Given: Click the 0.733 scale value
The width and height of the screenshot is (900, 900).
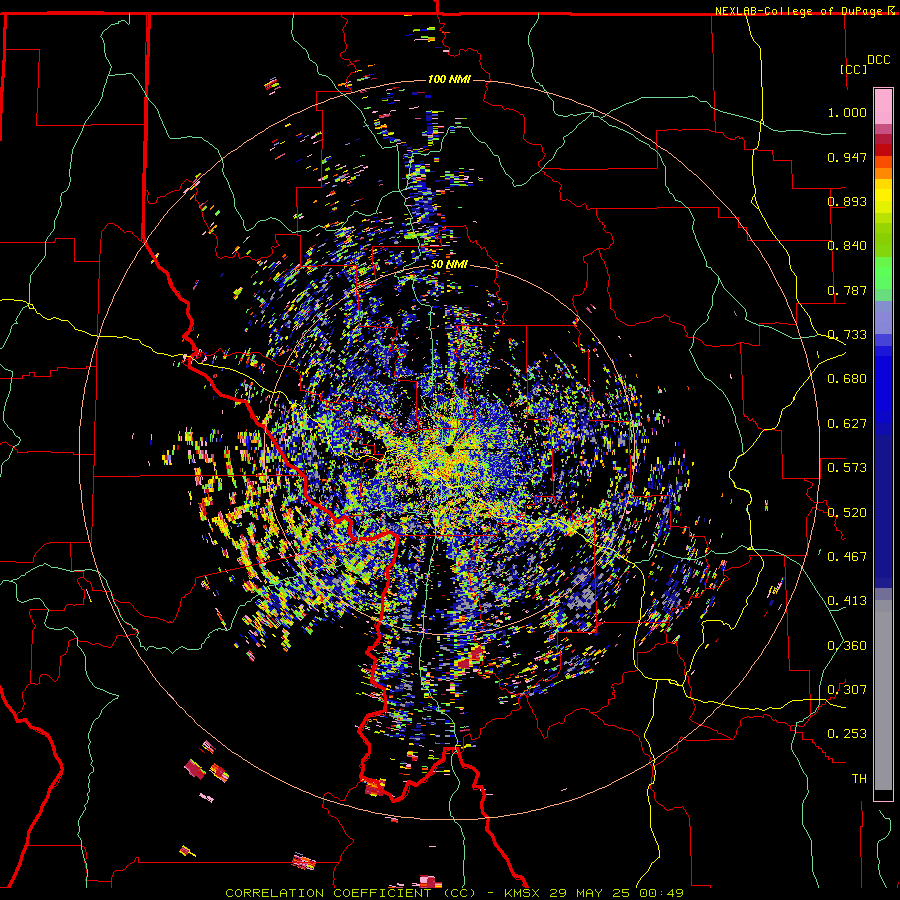Looking at the screenshot, I should click(847, 335).
